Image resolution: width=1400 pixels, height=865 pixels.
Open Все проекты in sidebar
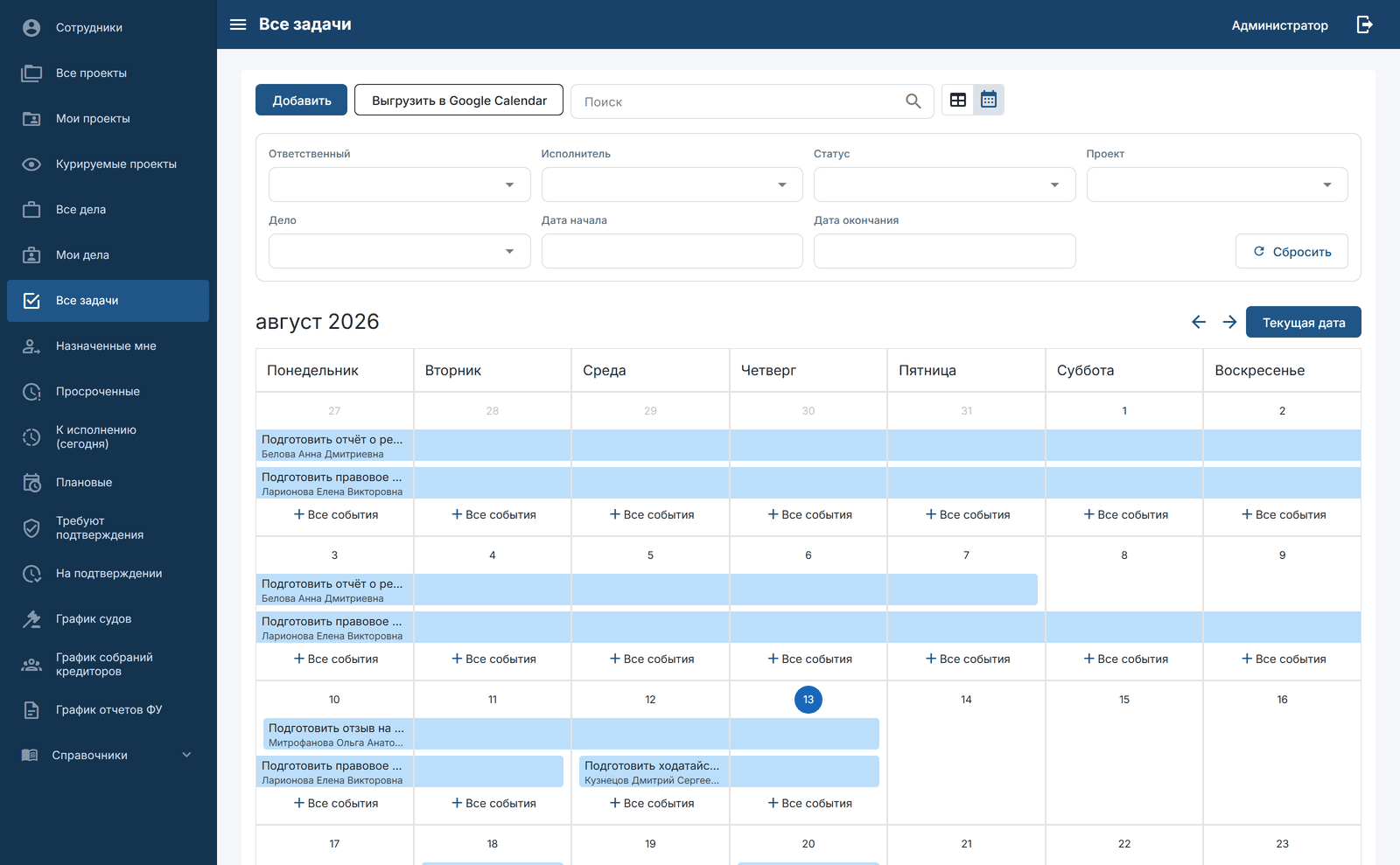point(108,73)
